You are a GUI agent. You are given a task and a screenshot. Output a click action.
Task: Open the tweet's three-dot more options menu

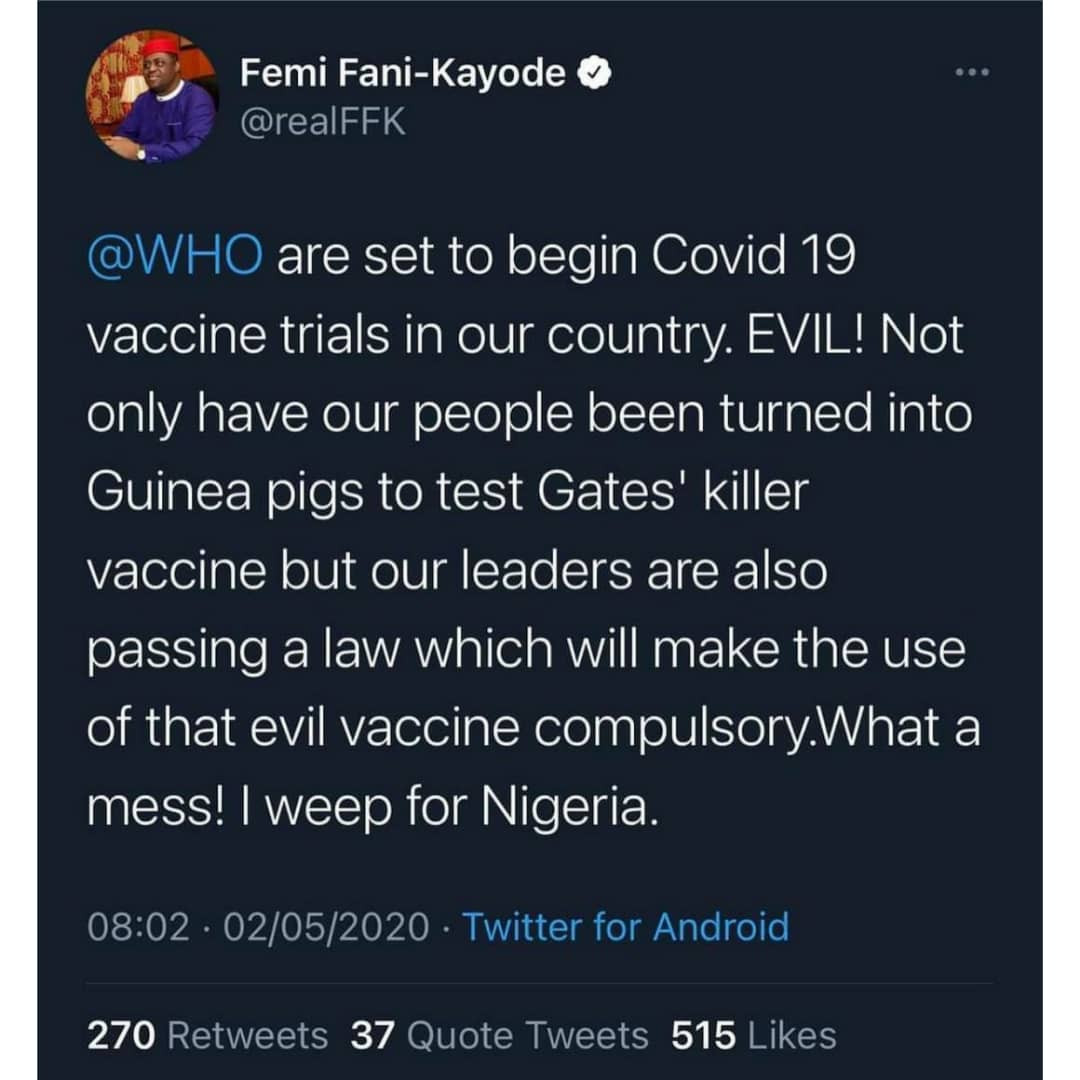[970, 75]
